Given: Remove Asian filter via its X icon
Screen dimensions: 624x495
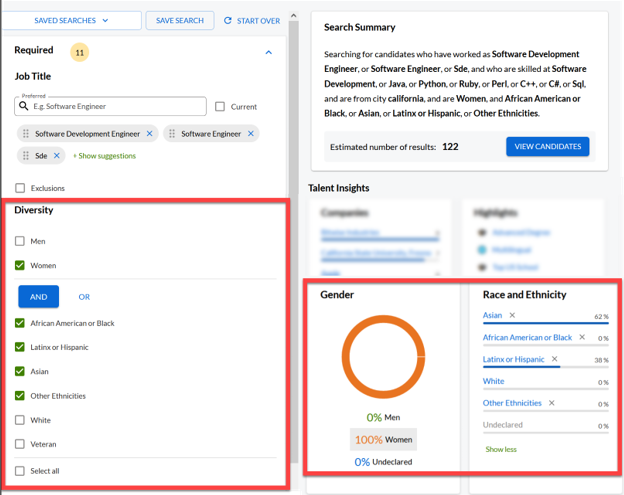Looking at the screenshot, I should [512, 315].
